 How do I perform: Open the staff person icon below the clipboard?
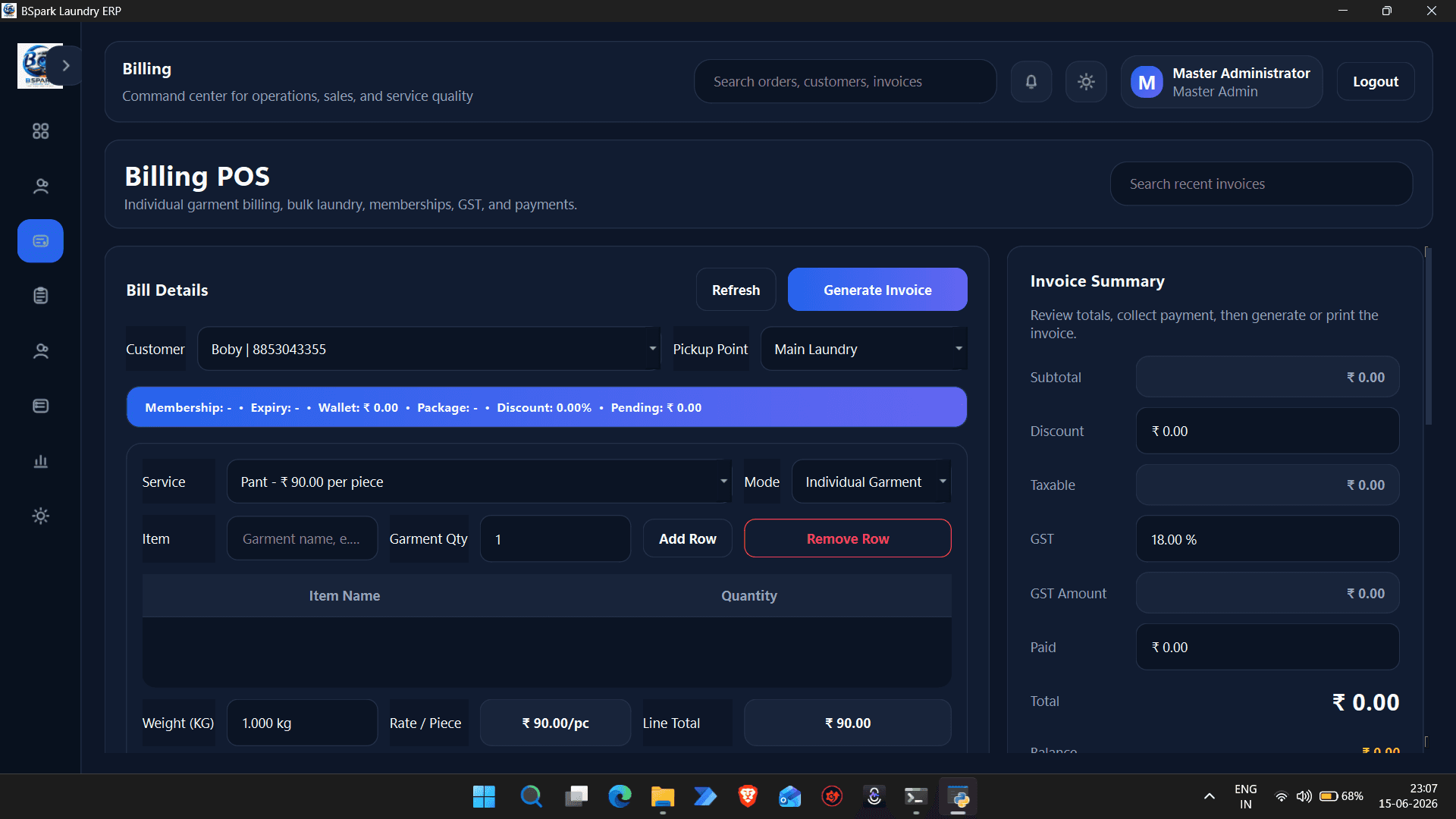point(40,351)
